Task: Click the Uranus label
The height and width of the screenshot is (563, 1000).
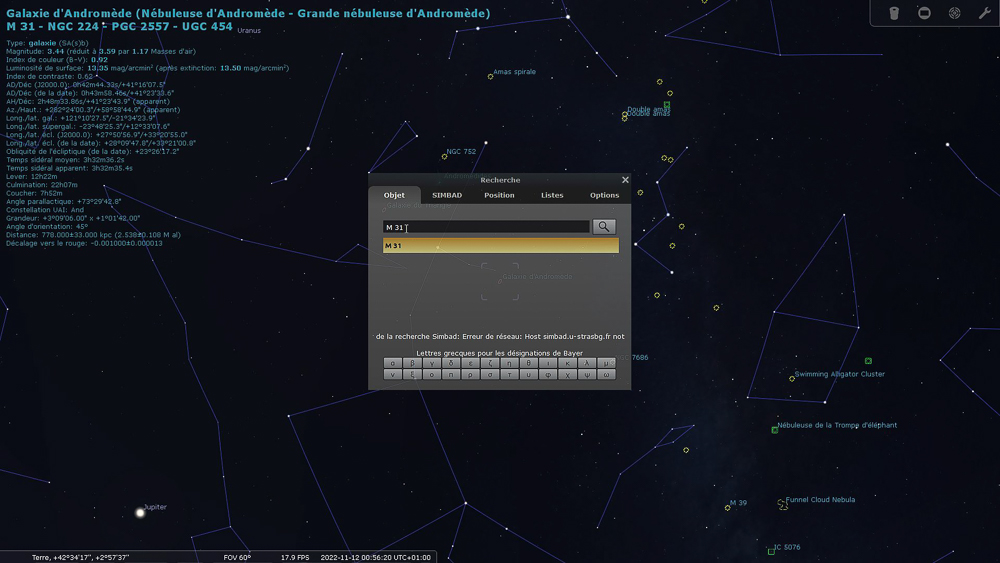Action: 249,31
